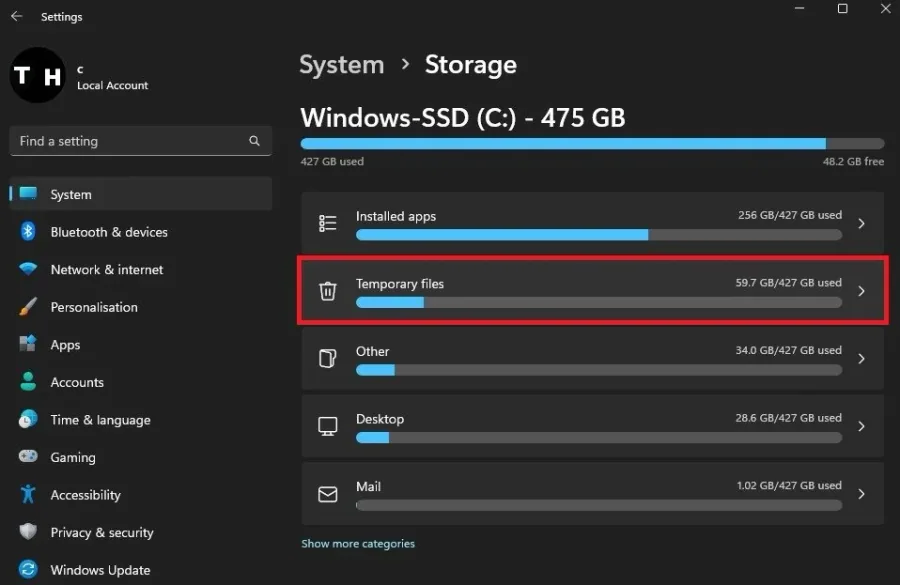Open Privacy & security settings
Viewport: 900px width, 585px height.
pos(141,532)
